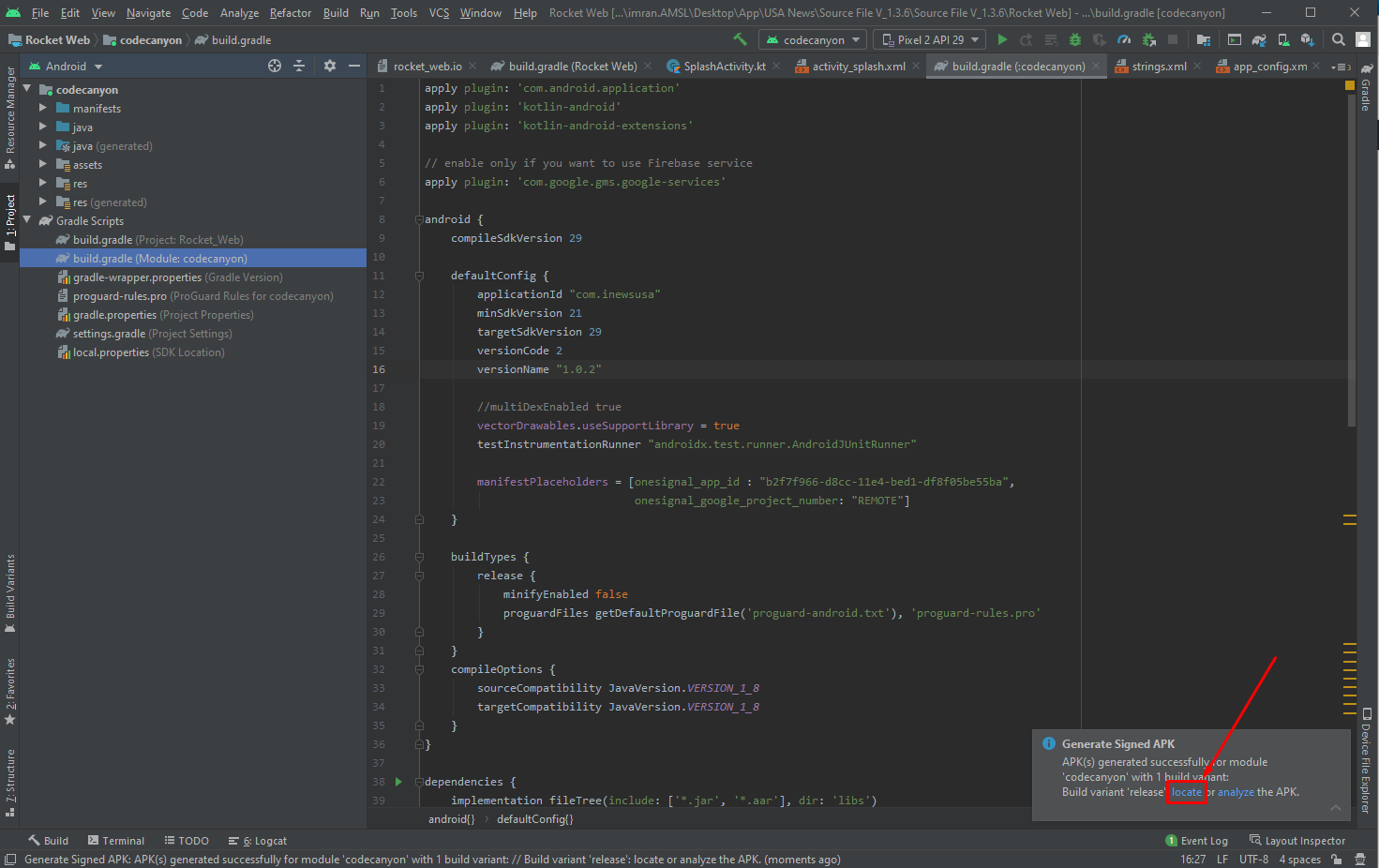Open the Profiler gauge icon

coord(1124,39)
